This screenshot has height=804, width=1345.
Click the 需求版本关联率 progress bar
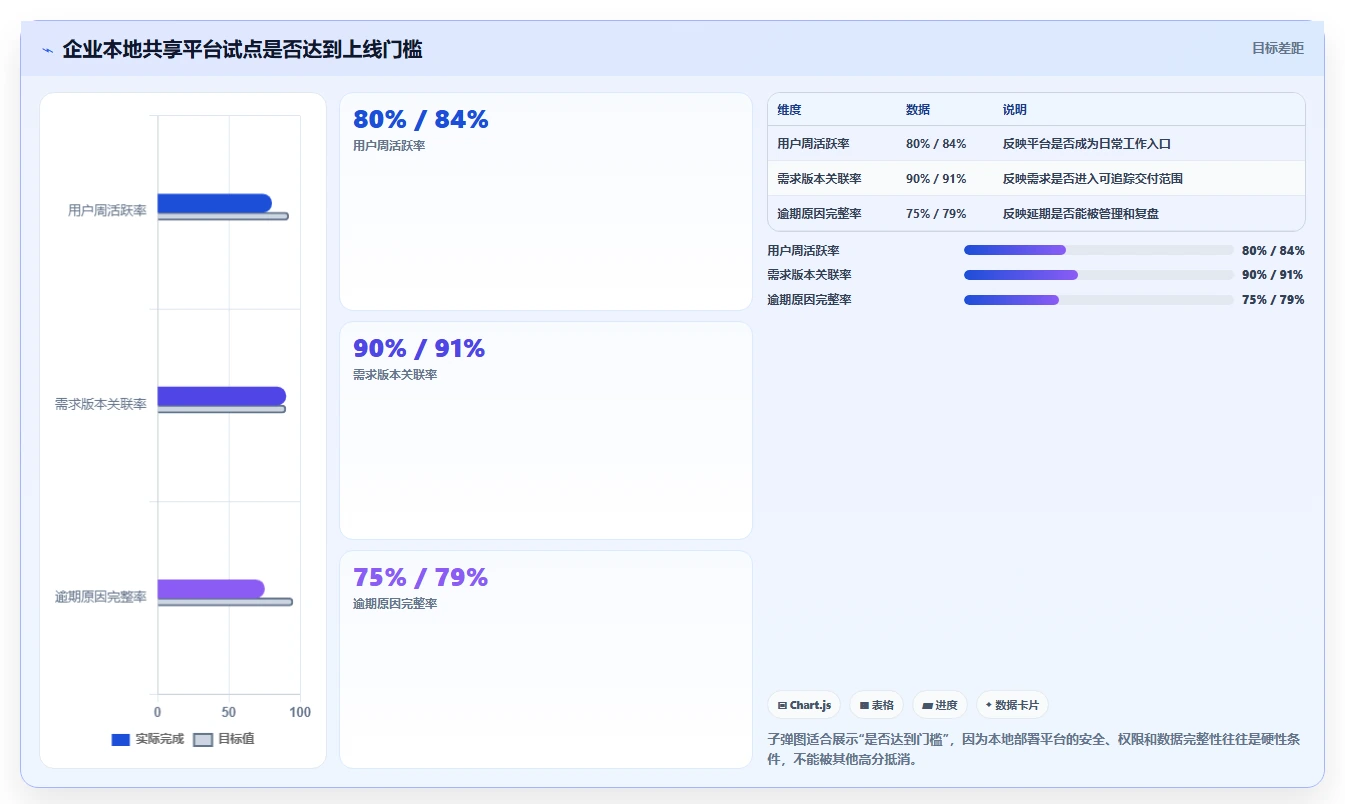[1098, 275]
